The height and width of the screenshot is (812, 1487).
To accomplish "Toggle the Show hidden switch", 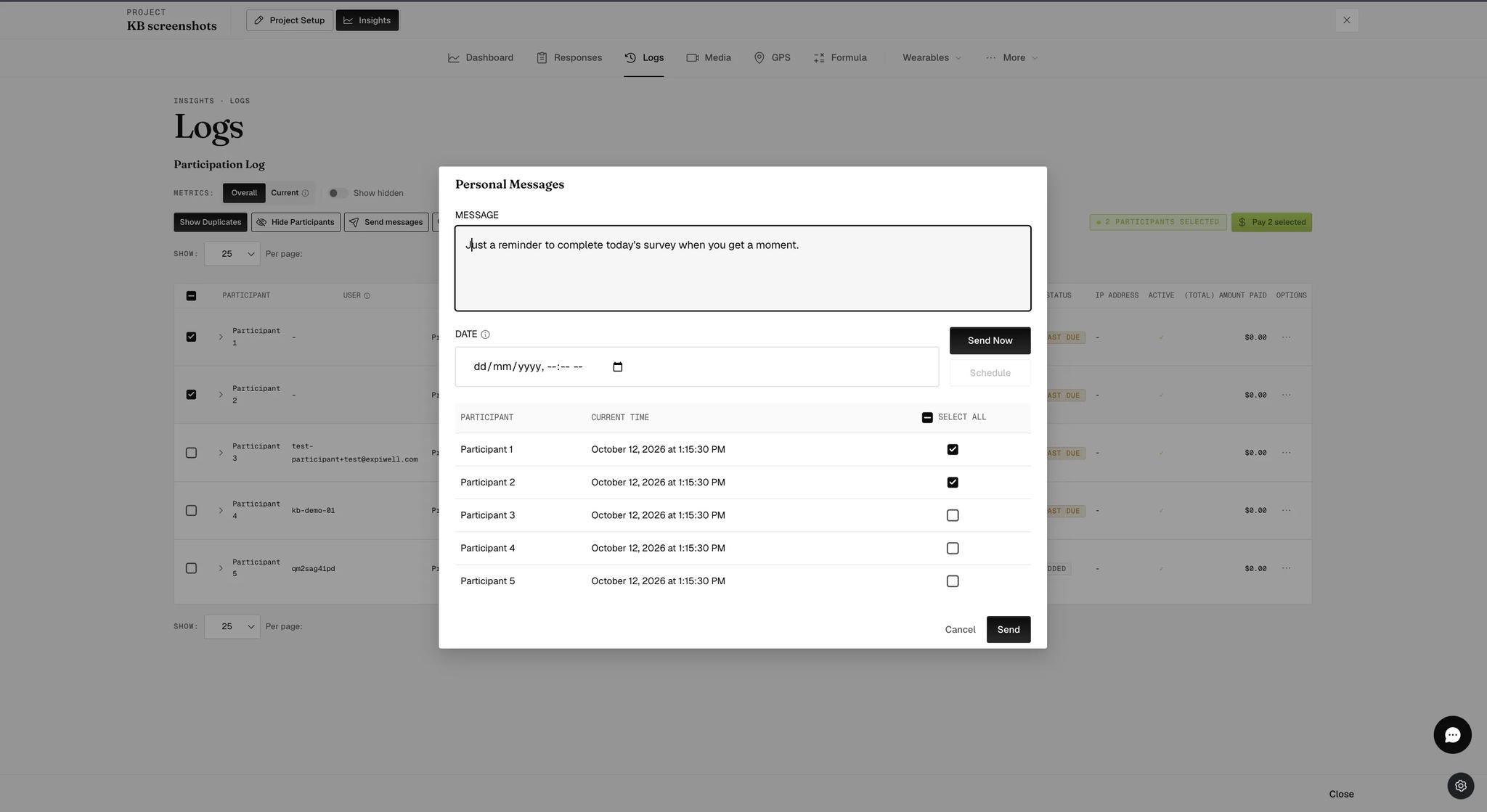I will point(337,193).
